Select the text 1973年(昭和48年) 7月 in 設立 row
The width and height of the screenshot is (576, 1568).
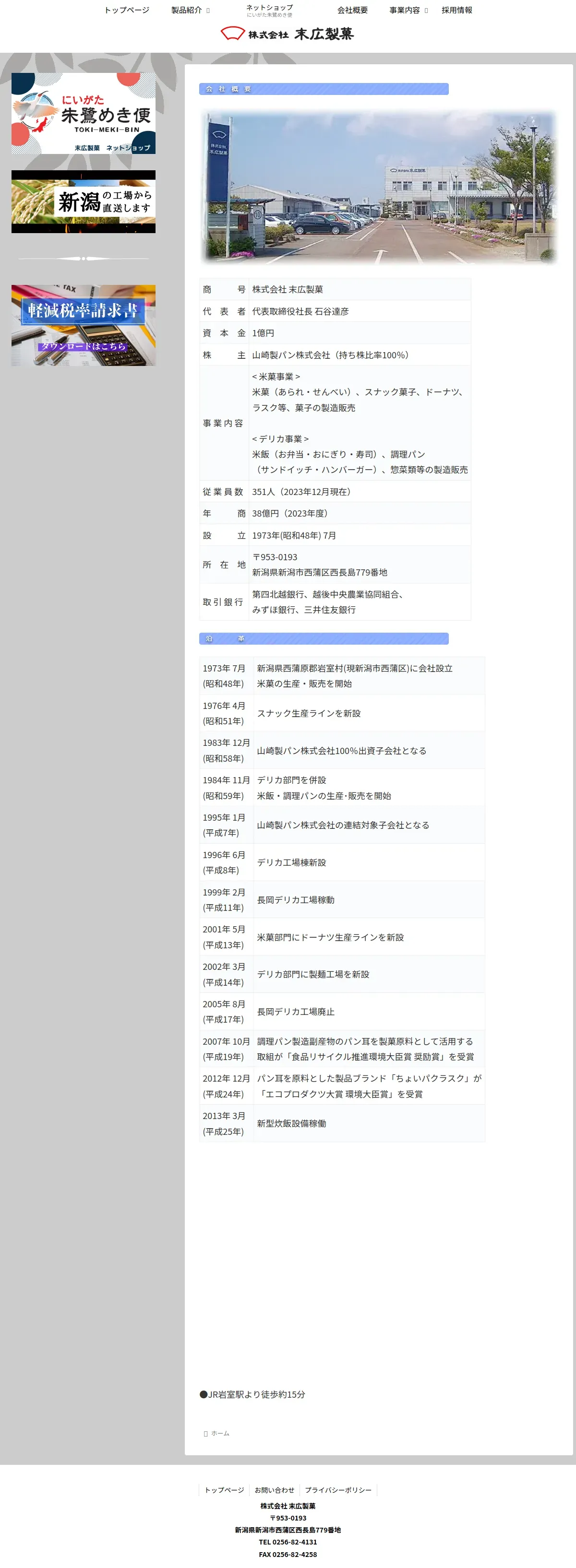[294, 536]
